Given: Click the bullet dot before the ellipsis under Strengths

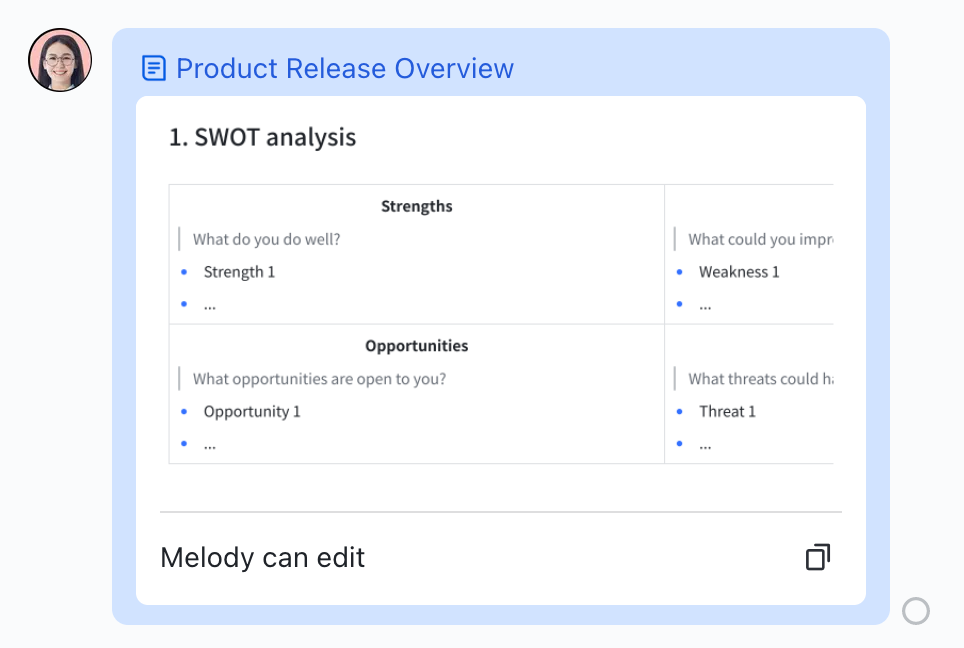Looking at the screenshot, I should [183, 304].
